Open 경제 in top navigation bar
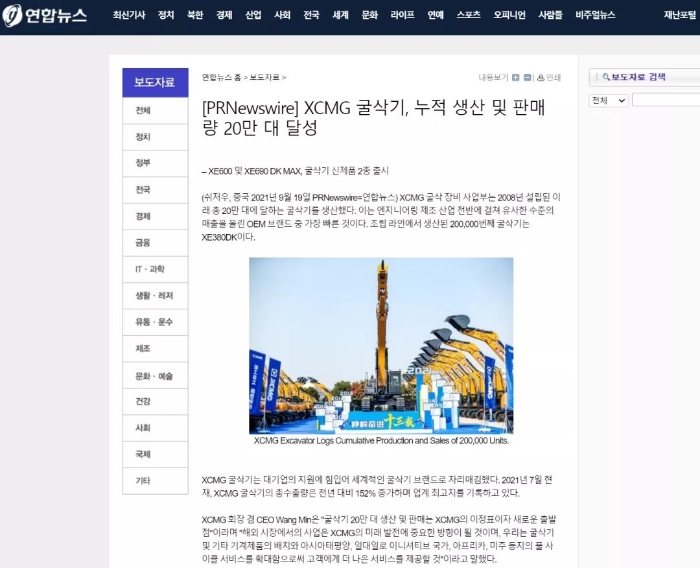 click(224, 15)
